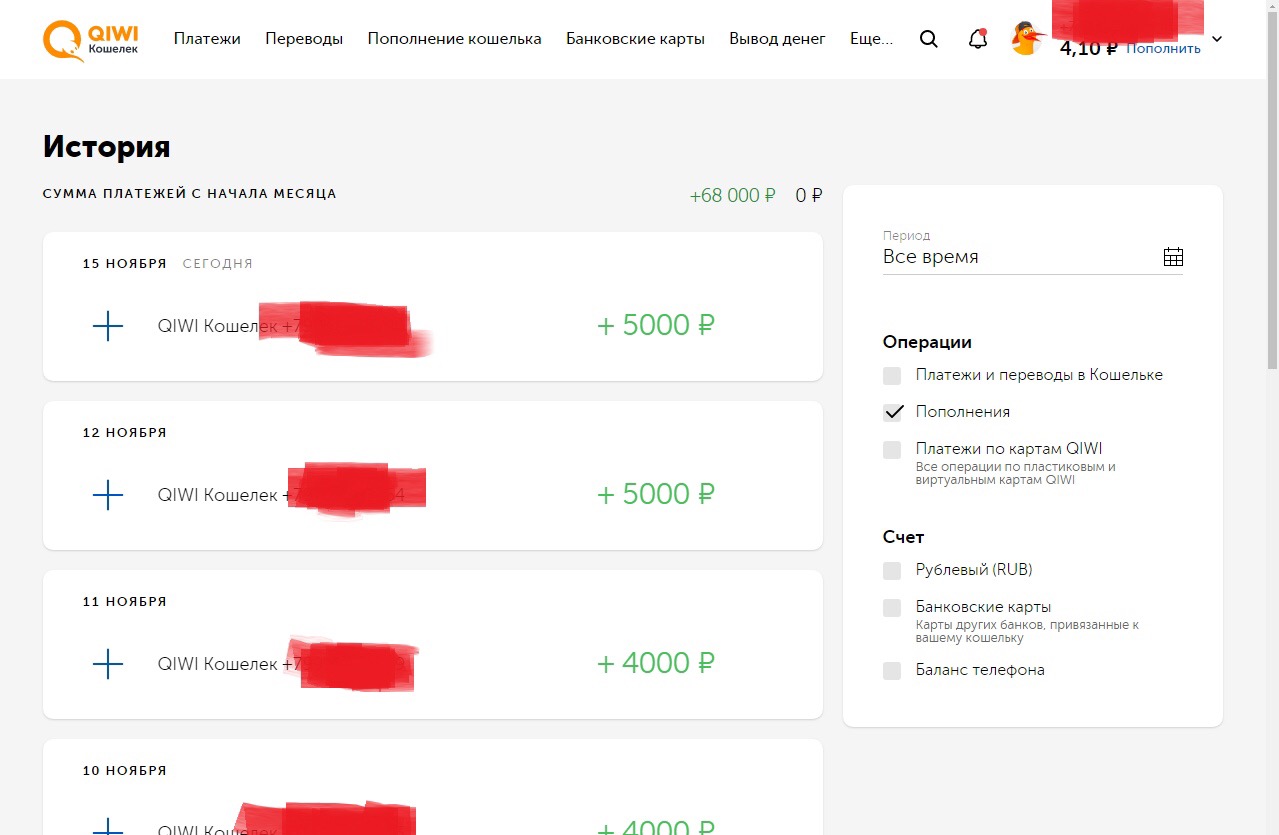This screenshot has width=1279, height=835.
Task: Enable Платежи по картам QIWI filter
Action: coord(892,450)
